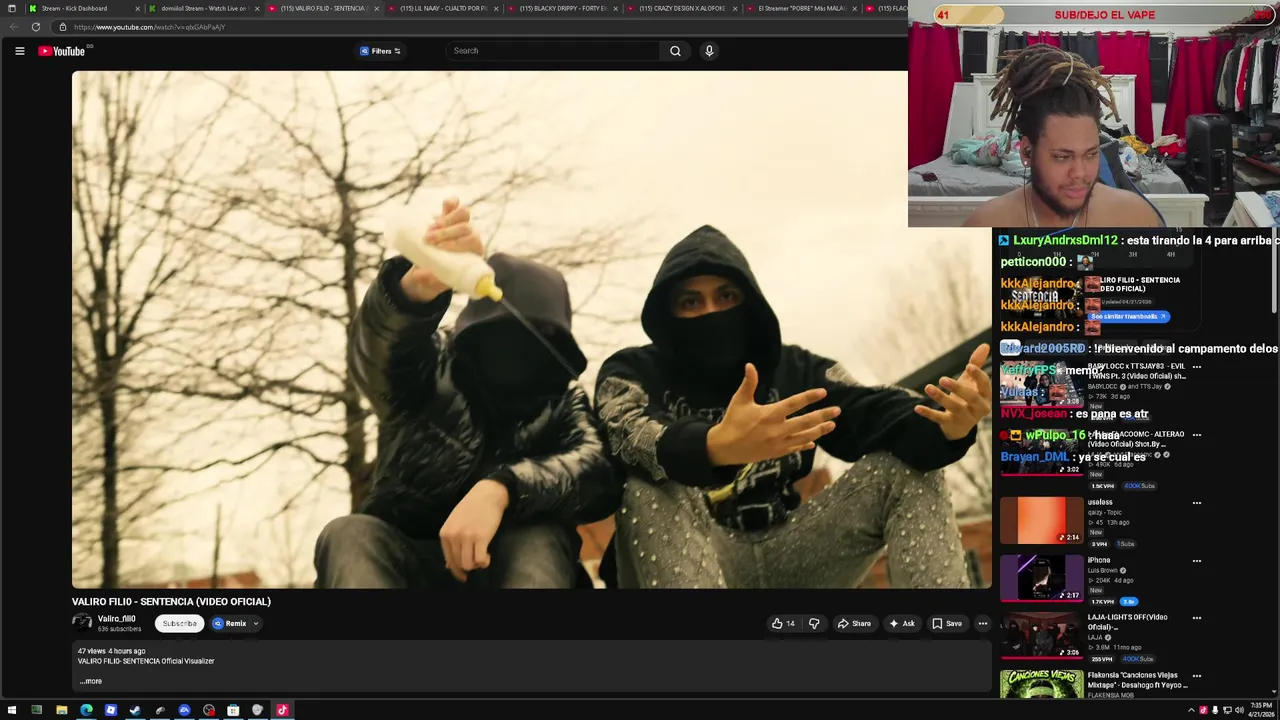Open options menu for LAJA-LIGHTS OFF video
Viewport: 1280px width, 720px height.
[x=1196, y=618]
